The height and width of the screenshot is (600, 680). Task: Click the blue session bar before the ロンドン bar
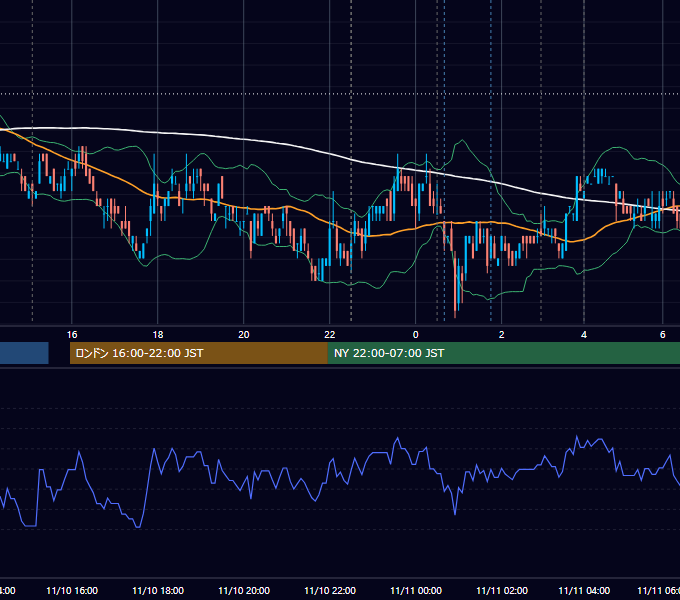(24, 353)
